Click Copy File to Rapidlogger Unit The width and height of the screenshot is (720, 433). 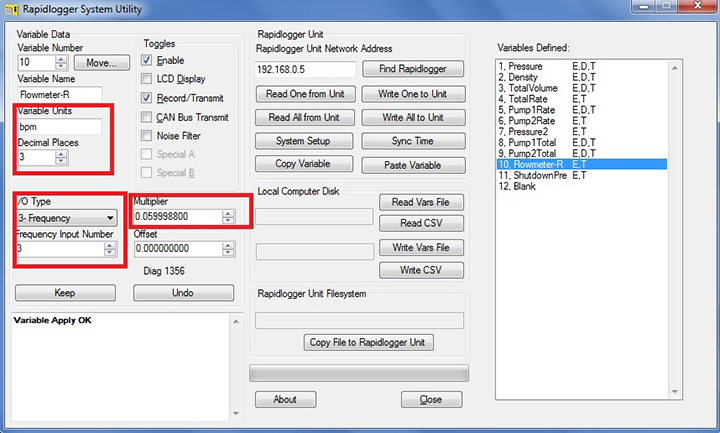click(368, 343)
